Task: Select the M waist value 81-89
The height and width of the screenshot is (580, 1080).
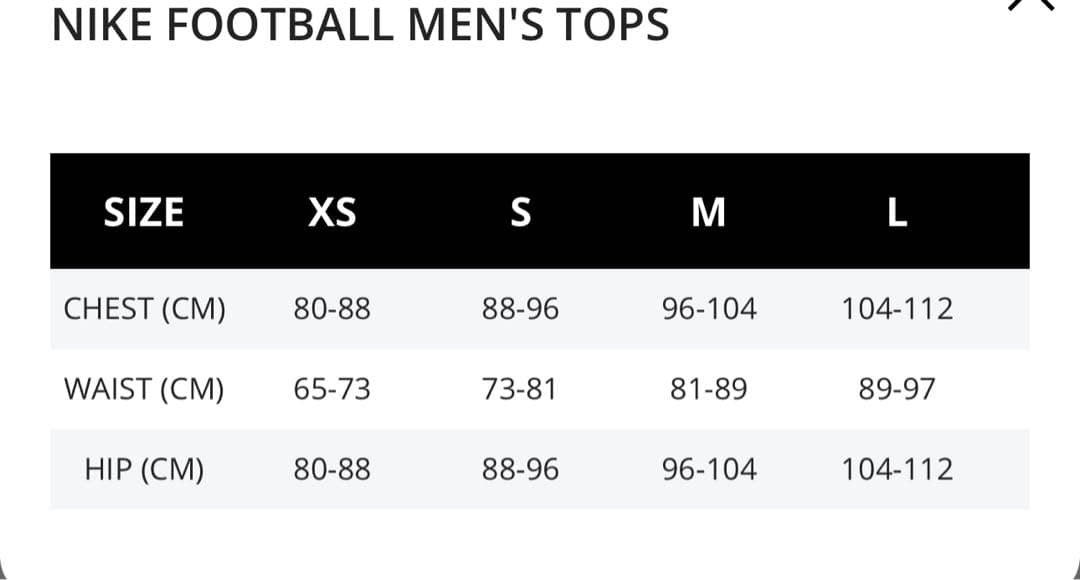Action: point(709,389)
